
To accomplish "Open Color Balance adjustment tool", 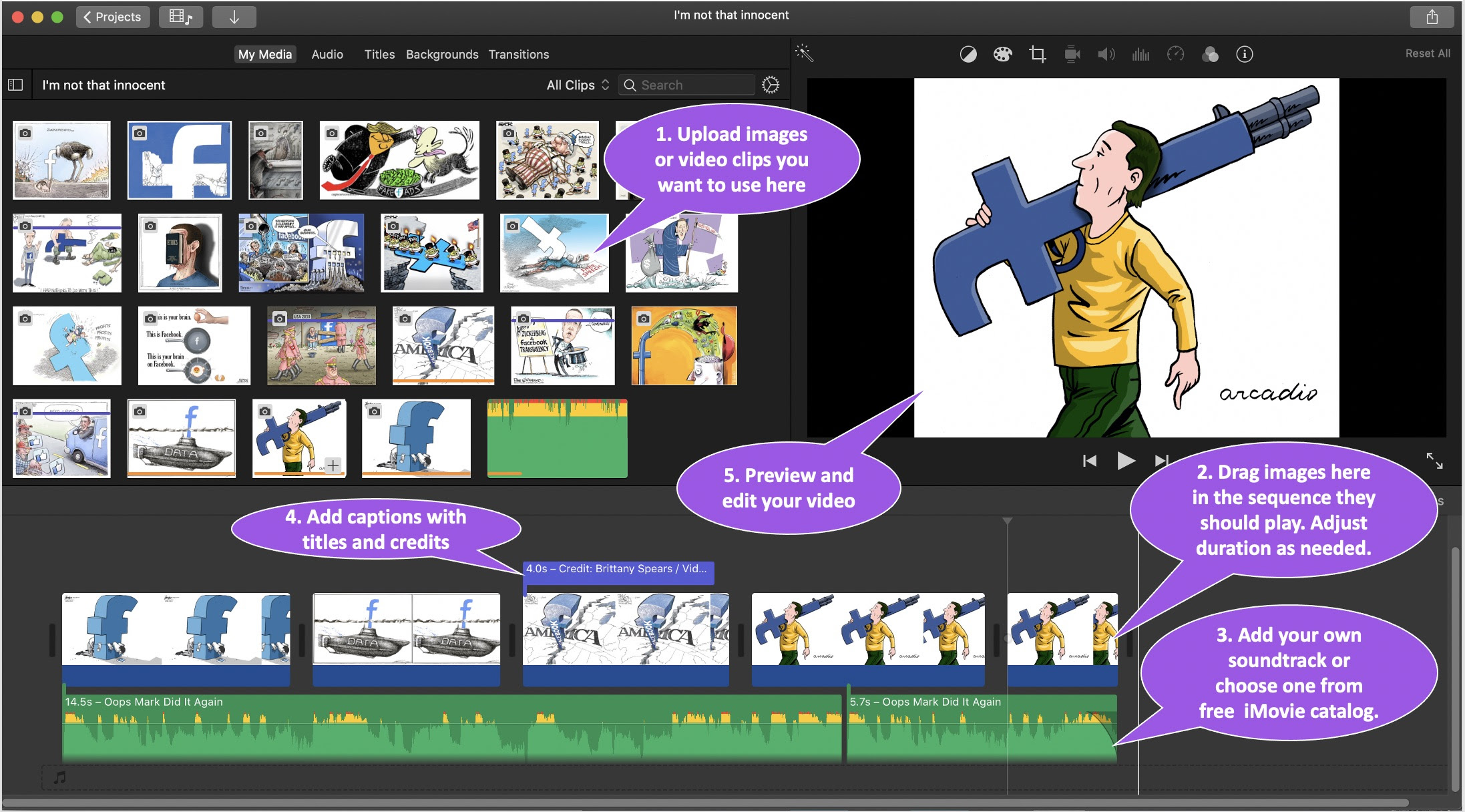I will point(968,54).
